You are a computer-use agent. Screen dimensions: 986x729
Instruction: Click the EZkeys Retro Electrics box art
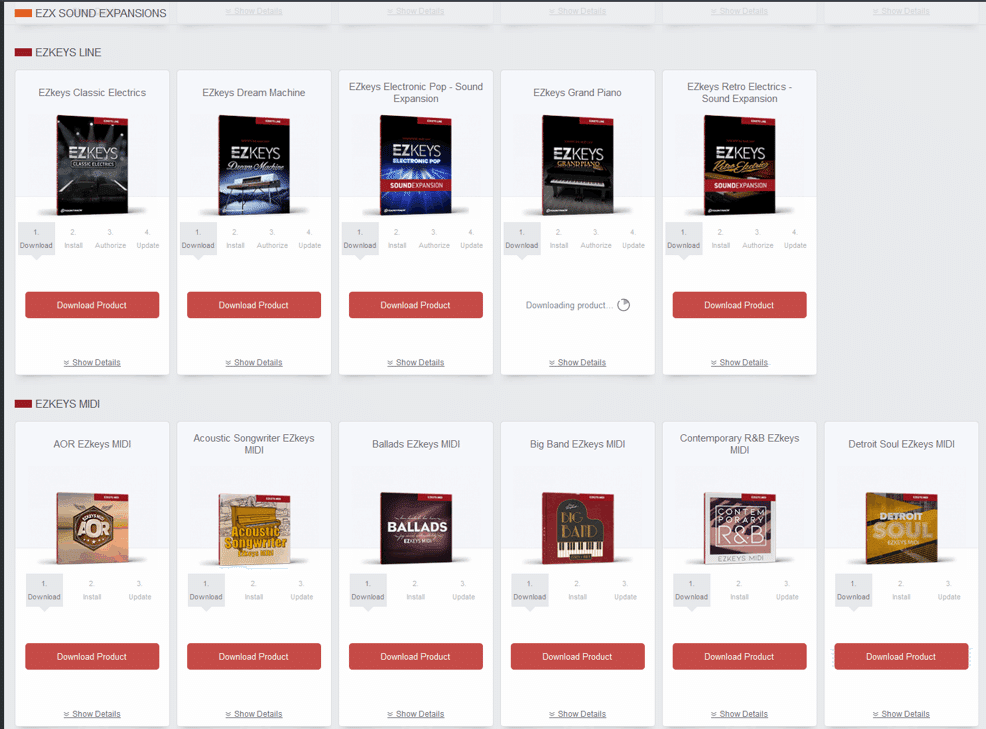click(x=740, y=165)
